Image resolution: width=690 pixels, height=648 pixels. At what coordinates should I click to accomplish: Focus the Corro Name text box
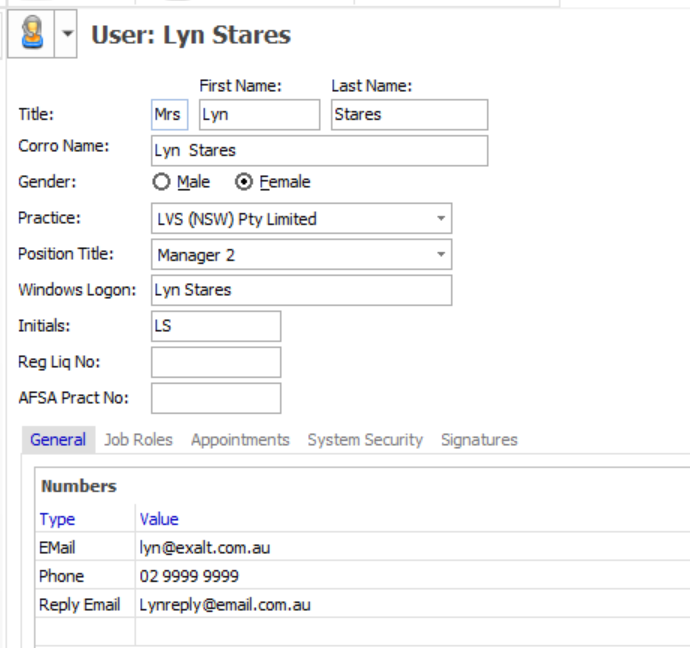point(318,151)
